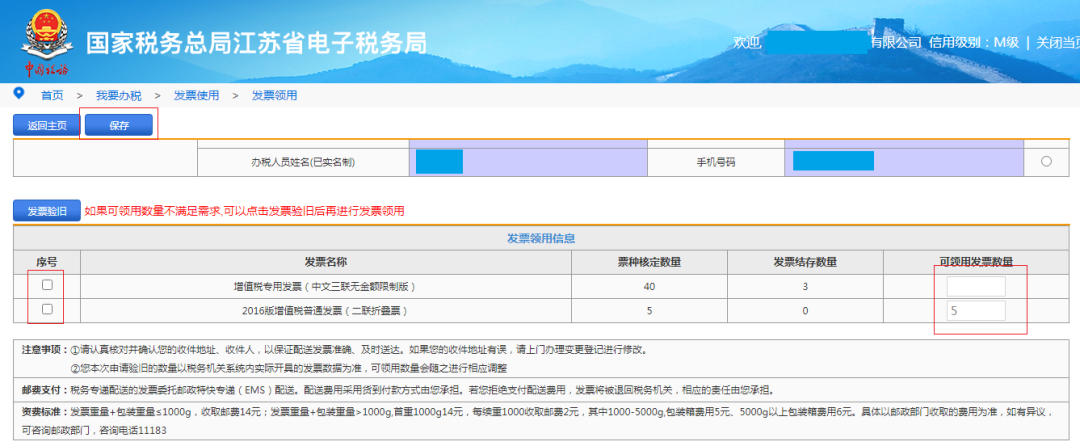Click the red hint about 发票验旧
This screenshot has width=1080, height=446.
(x=245, y=211)
